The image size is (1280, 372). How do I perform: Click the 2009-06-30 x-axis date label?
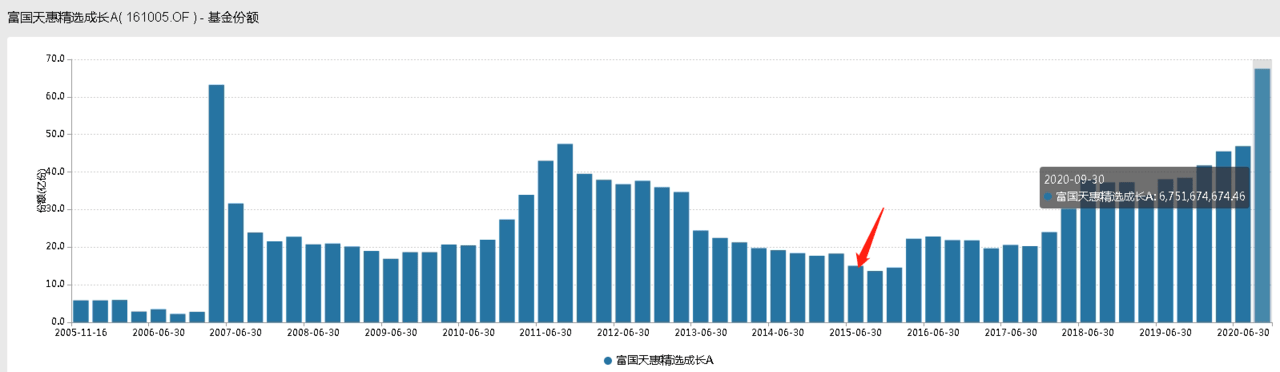(x=390, y=333)
